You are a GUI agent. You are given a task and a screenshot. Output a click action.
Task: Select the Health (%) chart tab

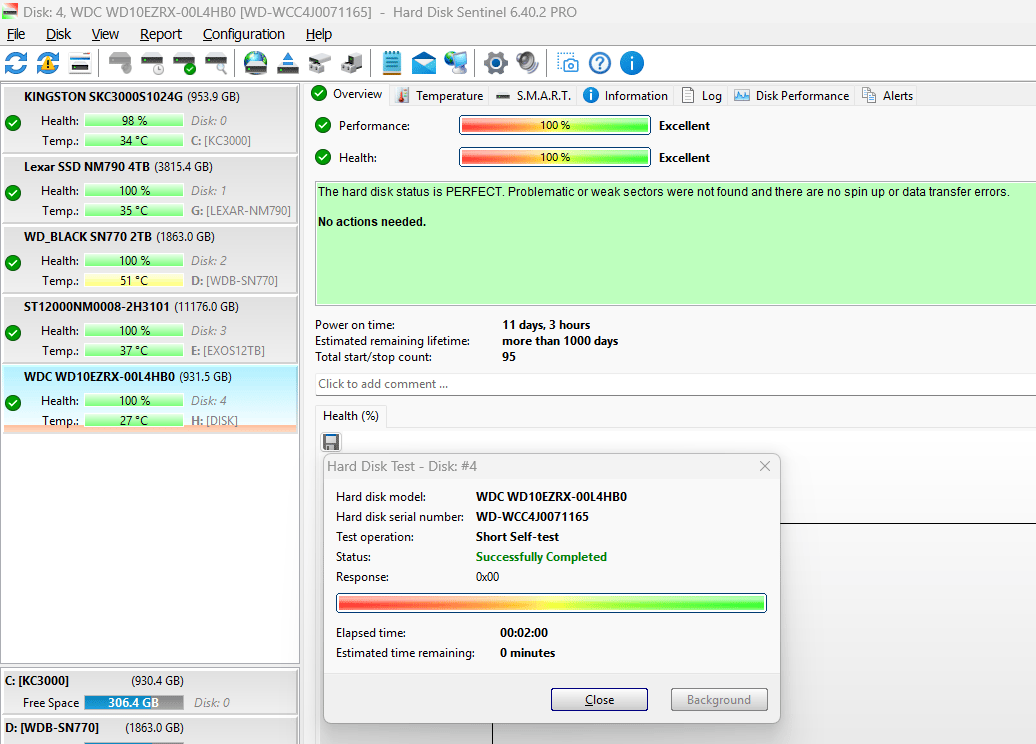click(x=351, y=416)
